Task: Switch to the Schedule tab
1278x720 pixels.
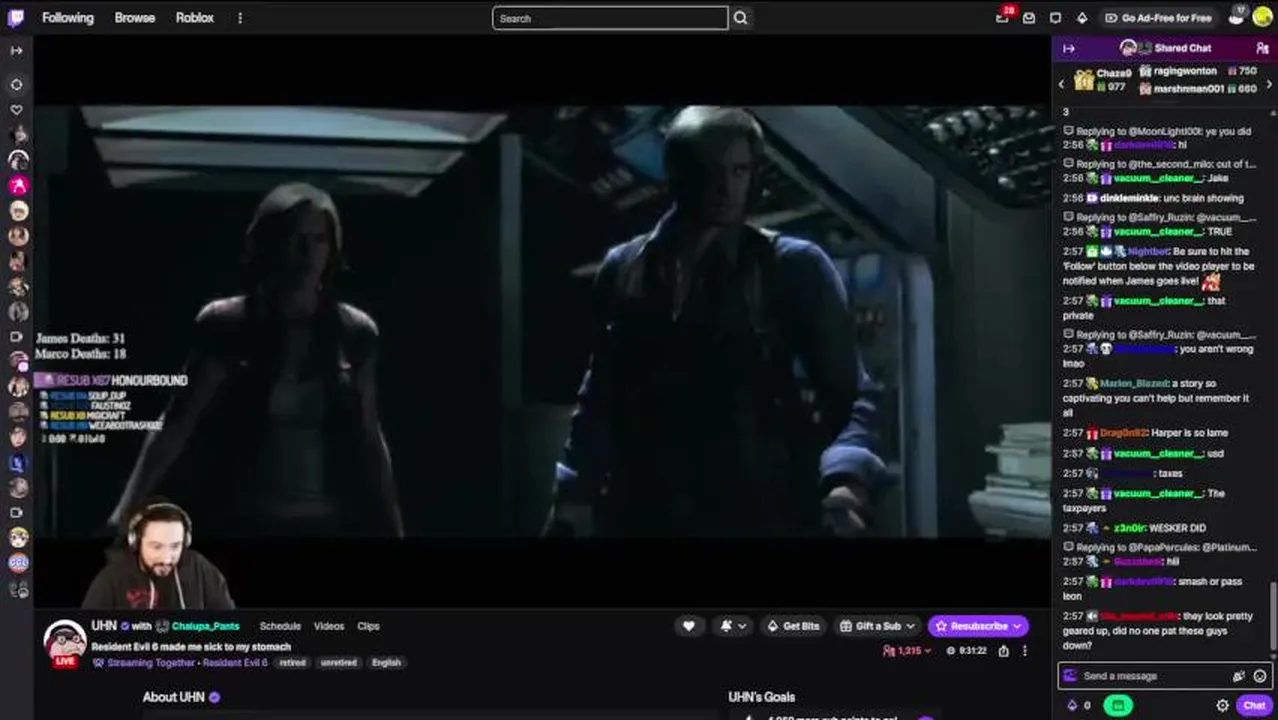Action: click(x=280, y=626)
